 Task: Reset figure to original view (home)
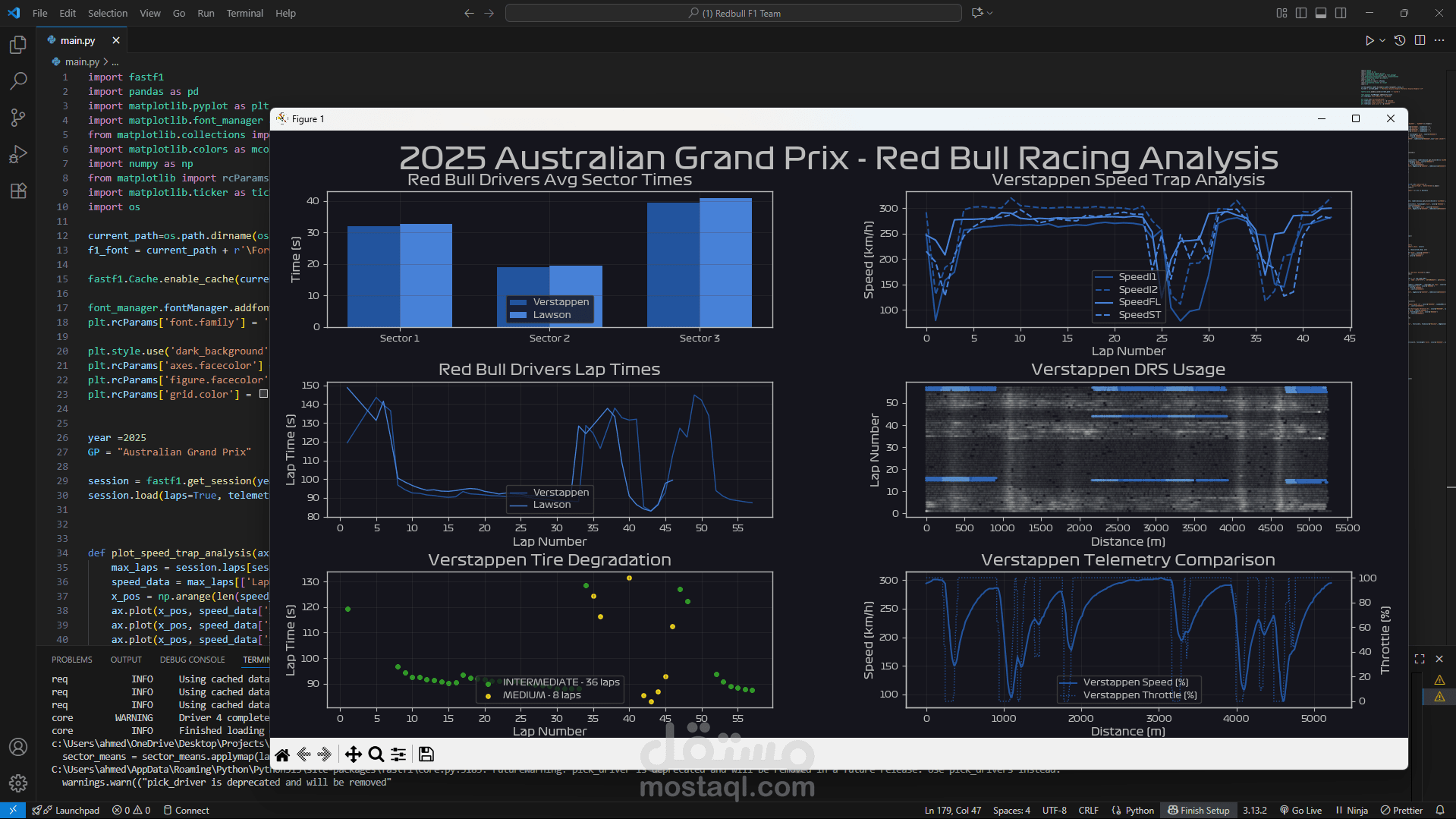282,754
